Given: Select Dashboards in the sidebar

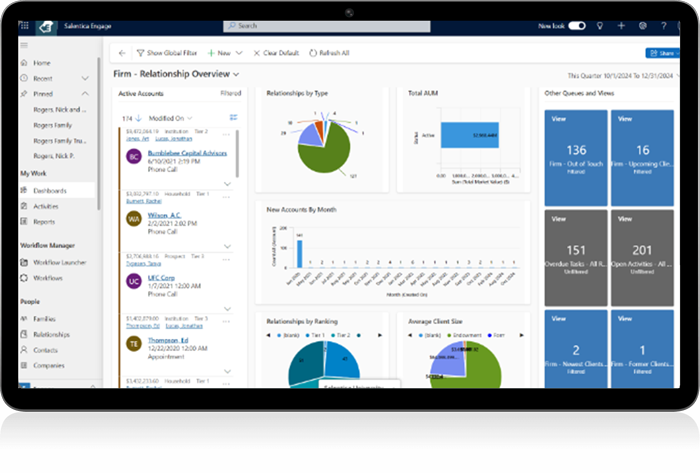Looking at the screenshot, I should [51, 190].
